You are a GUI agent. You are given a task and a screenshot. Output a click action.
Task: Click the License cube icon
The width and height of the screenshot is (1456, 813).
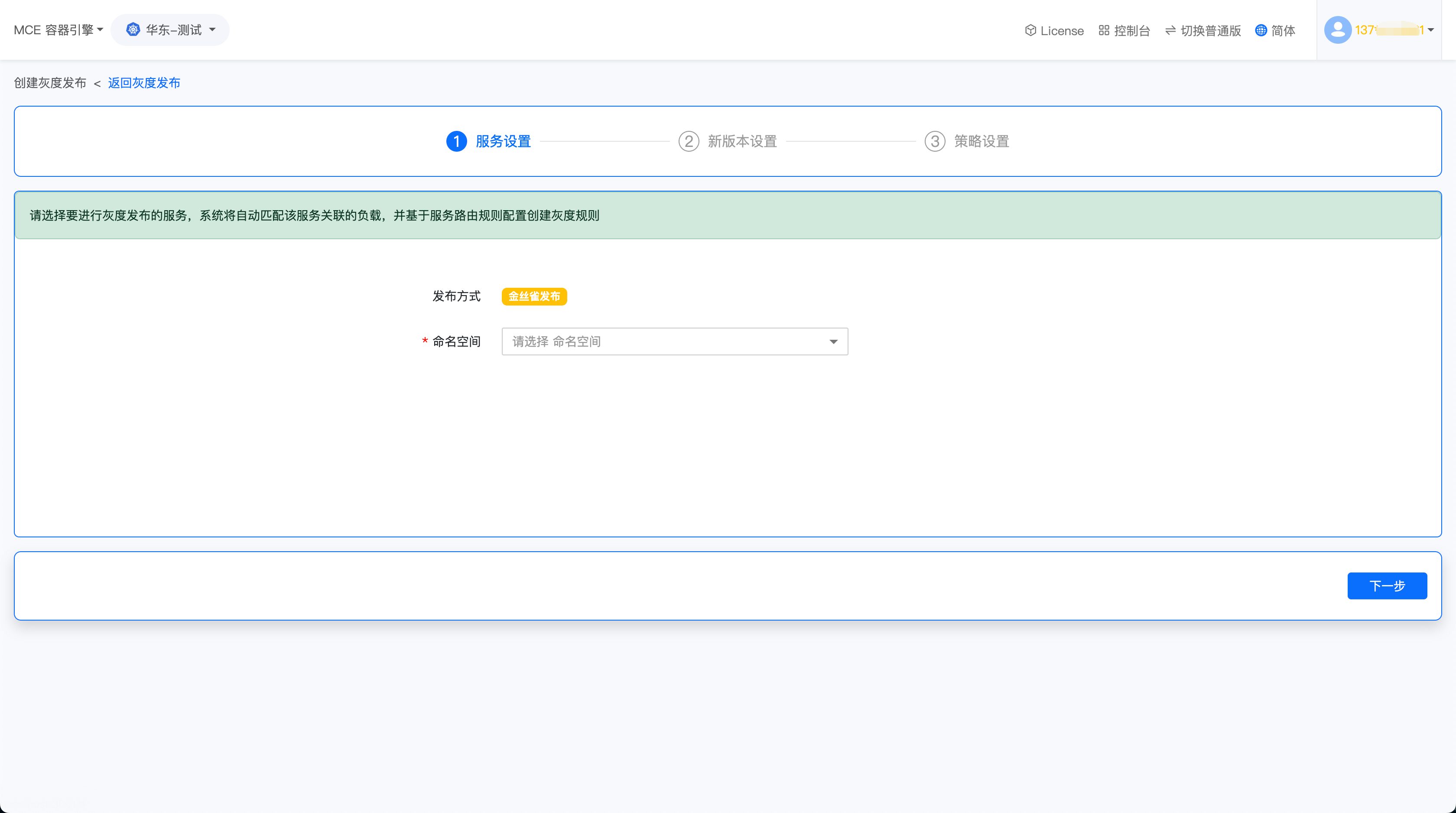tap(1030, 30)
